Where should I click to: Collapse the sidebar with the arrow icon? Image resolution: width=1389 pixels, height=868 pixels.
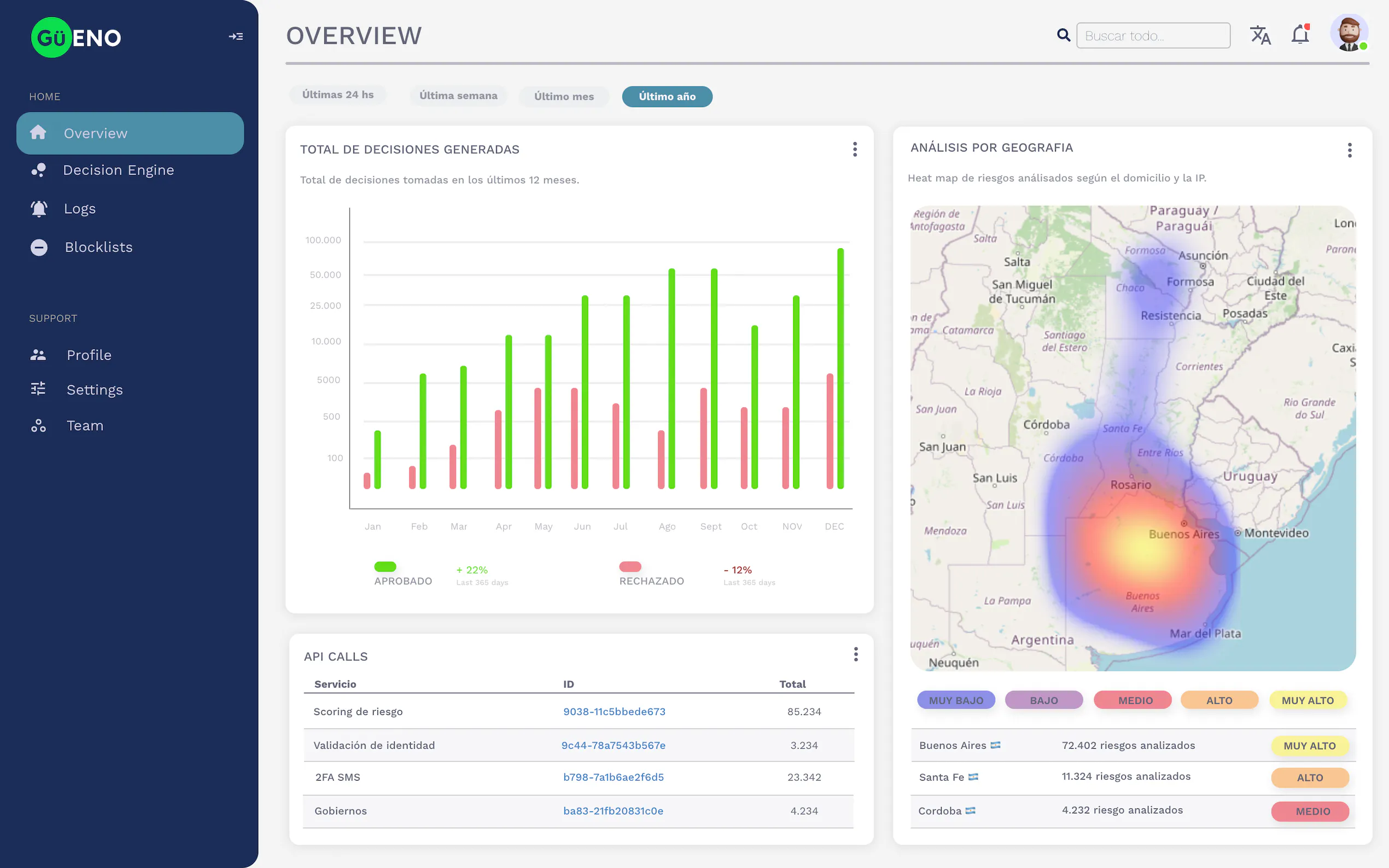coord(236,36)
